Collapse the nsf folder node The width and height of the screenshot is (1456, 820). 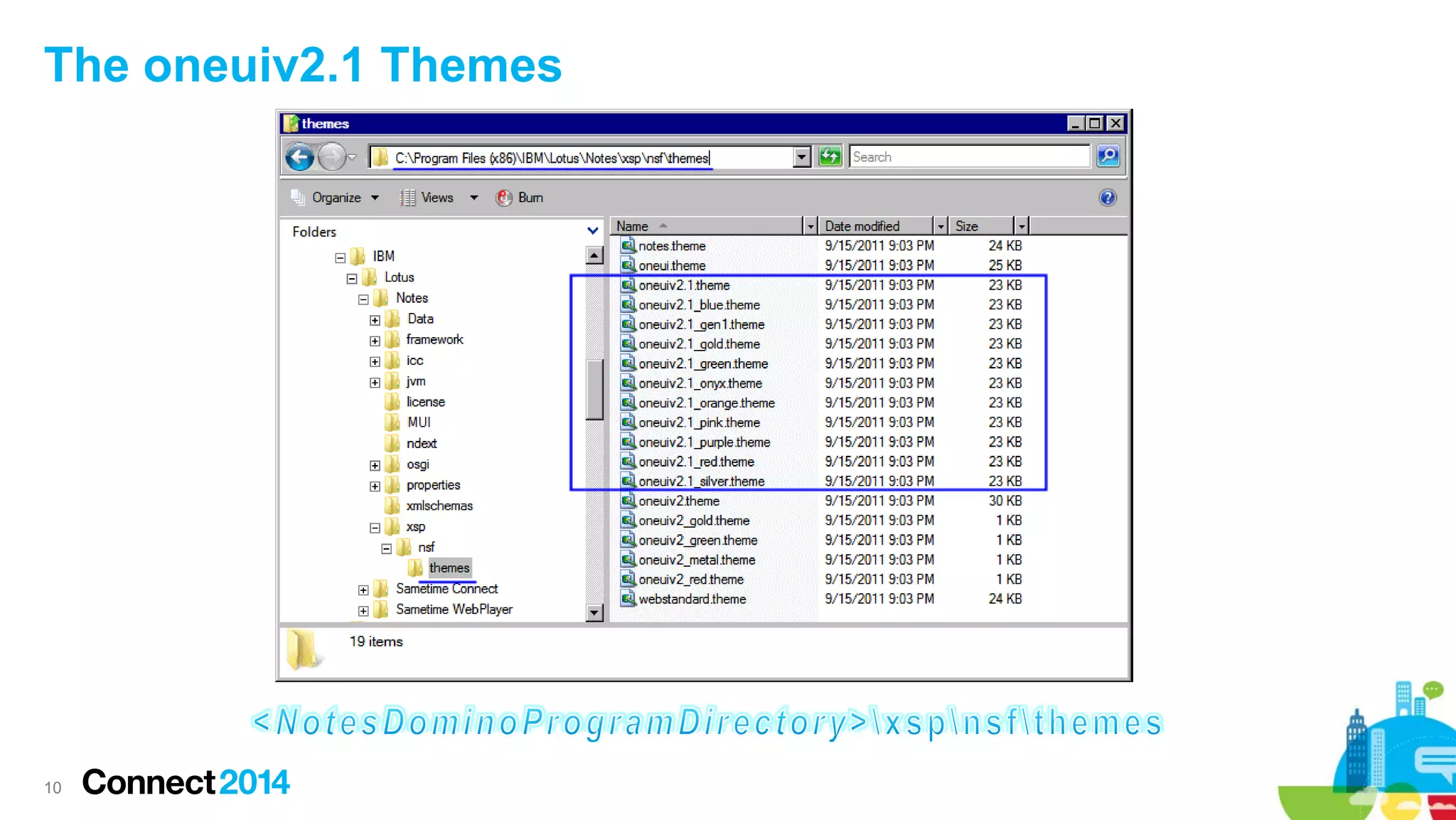point(386,548)
